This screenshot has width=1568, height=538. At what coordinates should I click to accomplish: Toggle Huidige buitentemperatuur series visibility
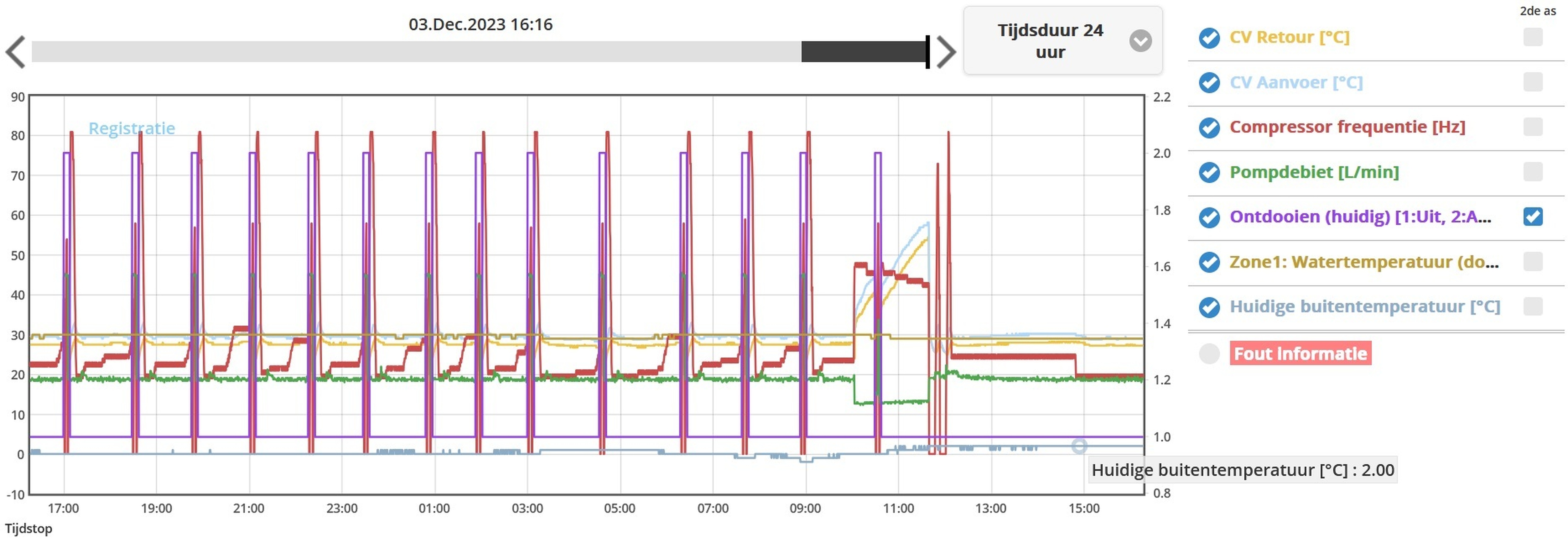(1209, 307)
